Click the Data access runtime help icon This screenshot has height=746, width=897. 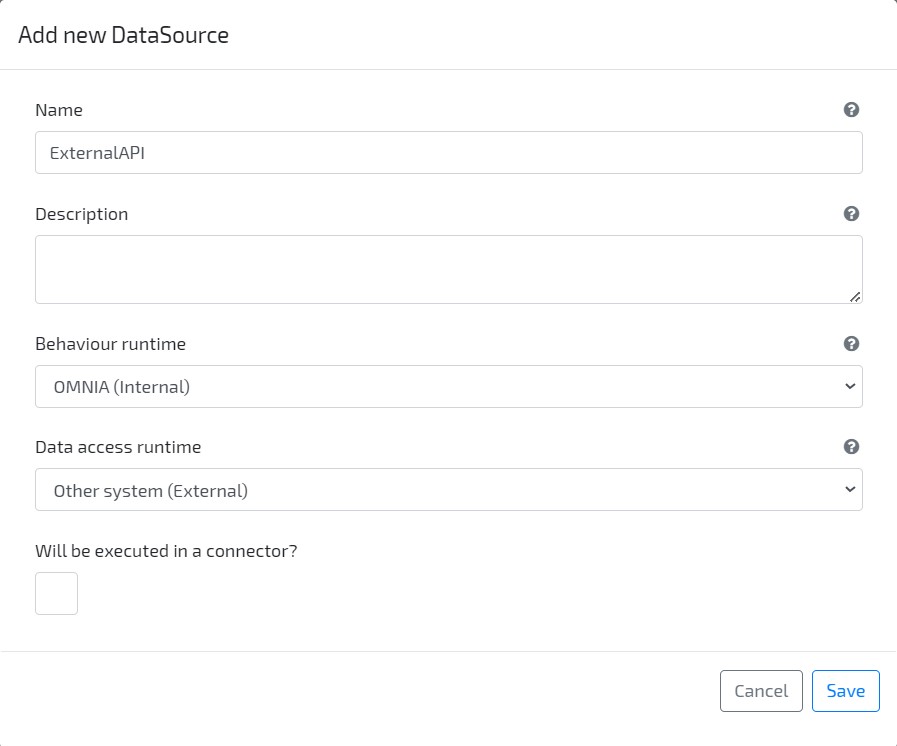pos(851,447)
